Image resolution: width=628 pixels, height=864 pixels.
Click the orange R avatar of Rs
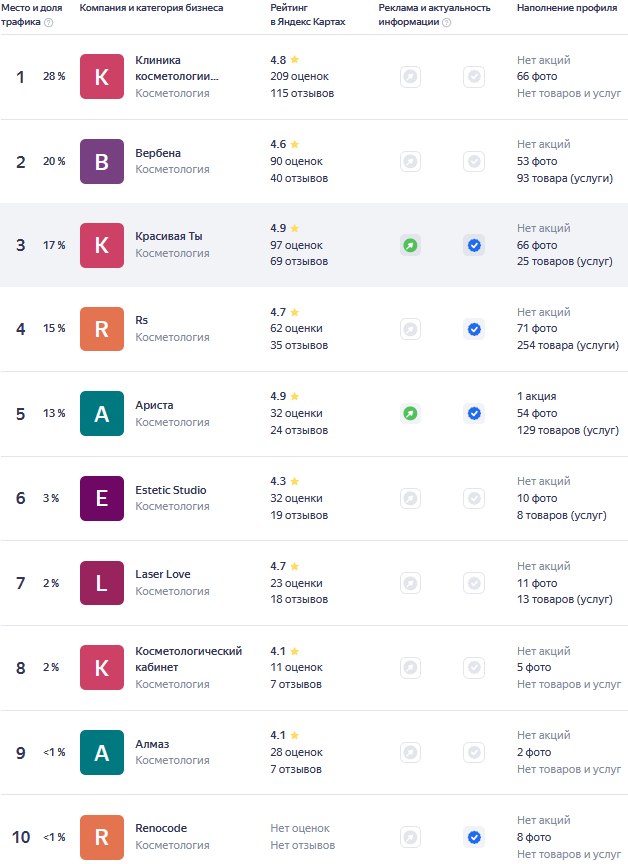(102, 329)
